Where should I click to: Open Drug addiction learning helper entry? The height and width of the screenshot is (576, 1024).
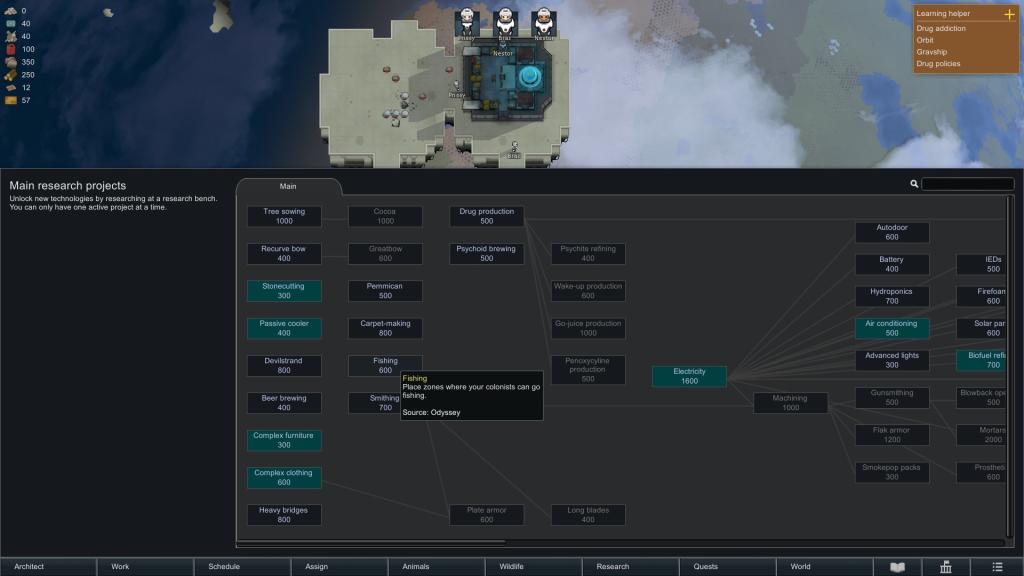(x=941, y=28)
